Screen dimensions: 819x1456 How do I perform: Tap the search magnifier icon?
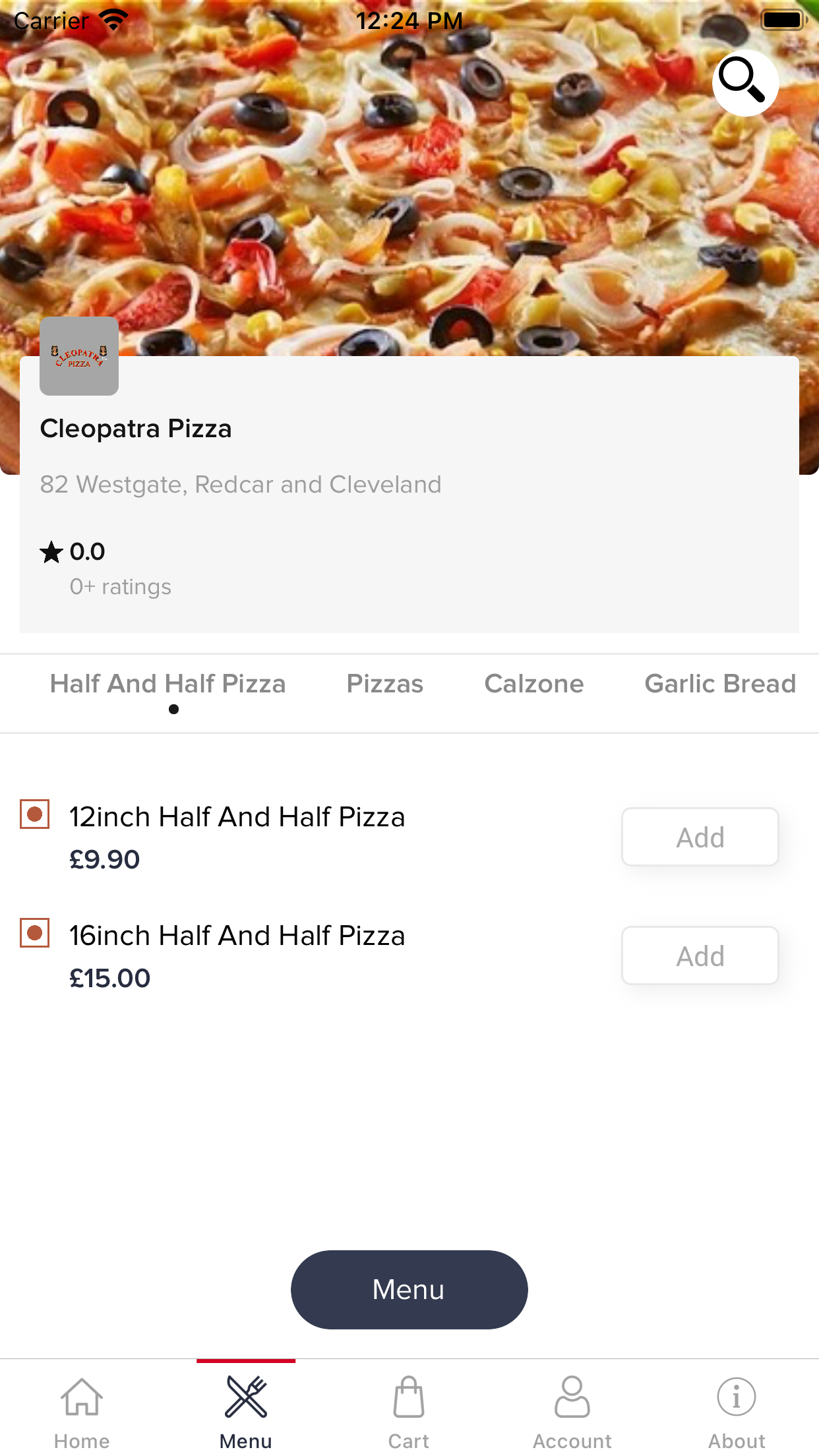click(745, 82)
